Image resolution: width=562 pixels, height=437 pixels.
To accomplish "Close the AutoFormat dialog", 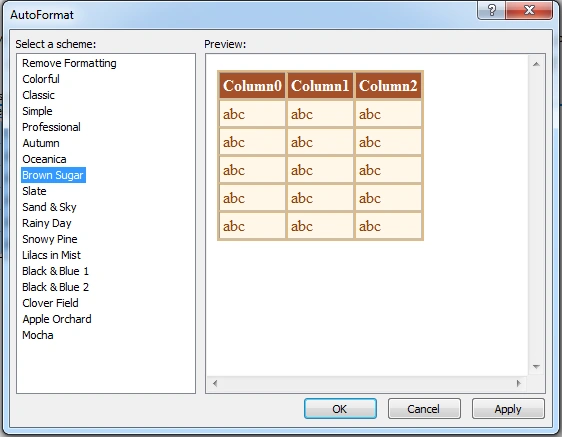I will point(529,10).
